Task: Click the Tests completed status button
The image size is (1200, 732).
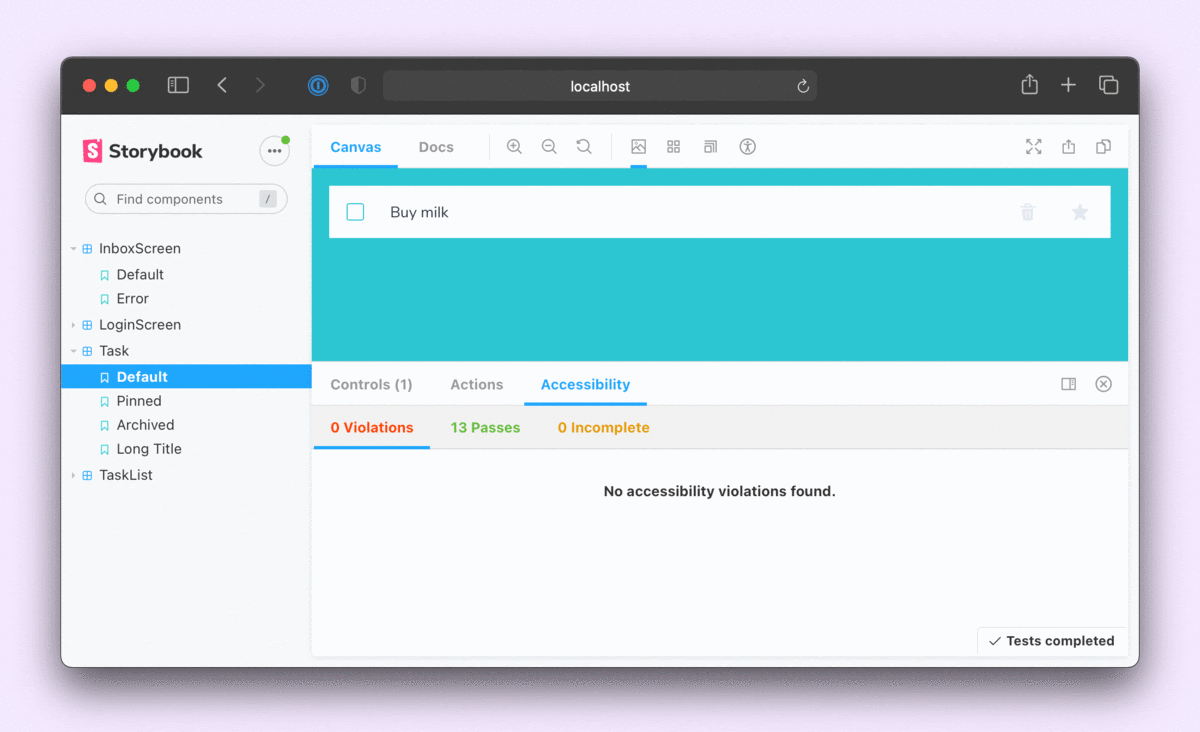Action: [1051, 641]
